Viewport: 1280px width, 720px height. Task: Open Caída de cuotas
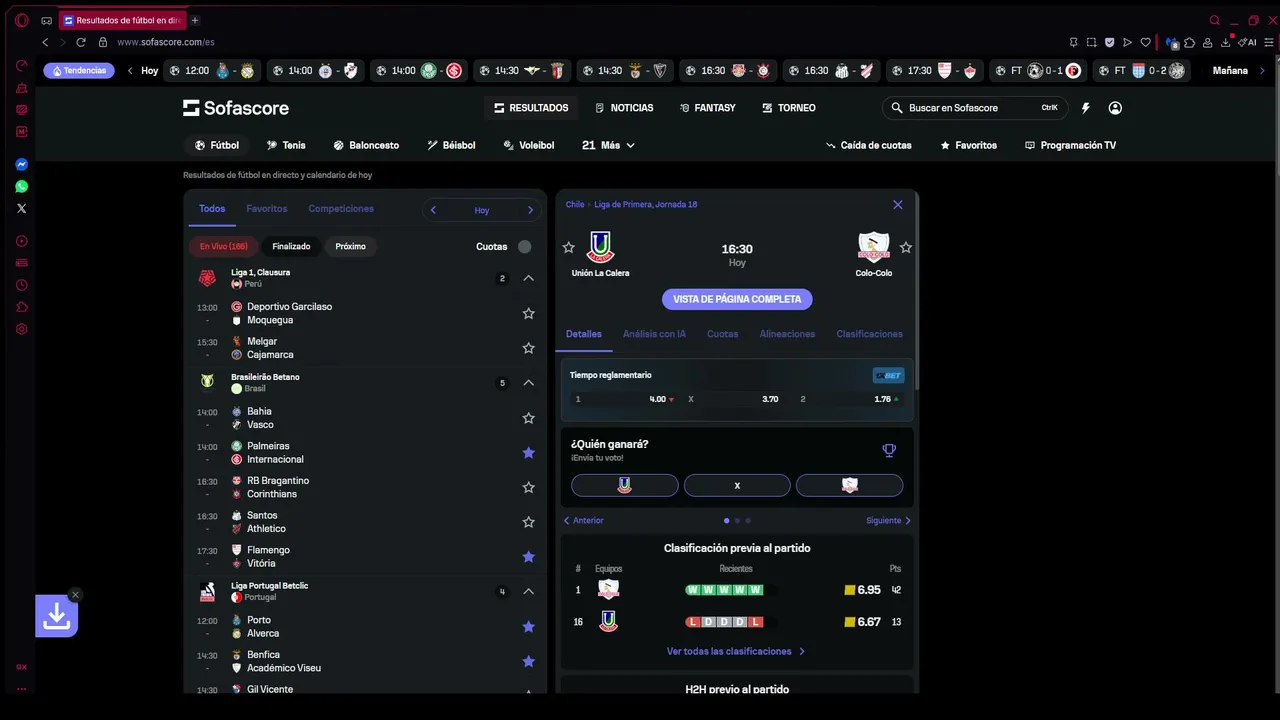(868, 145)
